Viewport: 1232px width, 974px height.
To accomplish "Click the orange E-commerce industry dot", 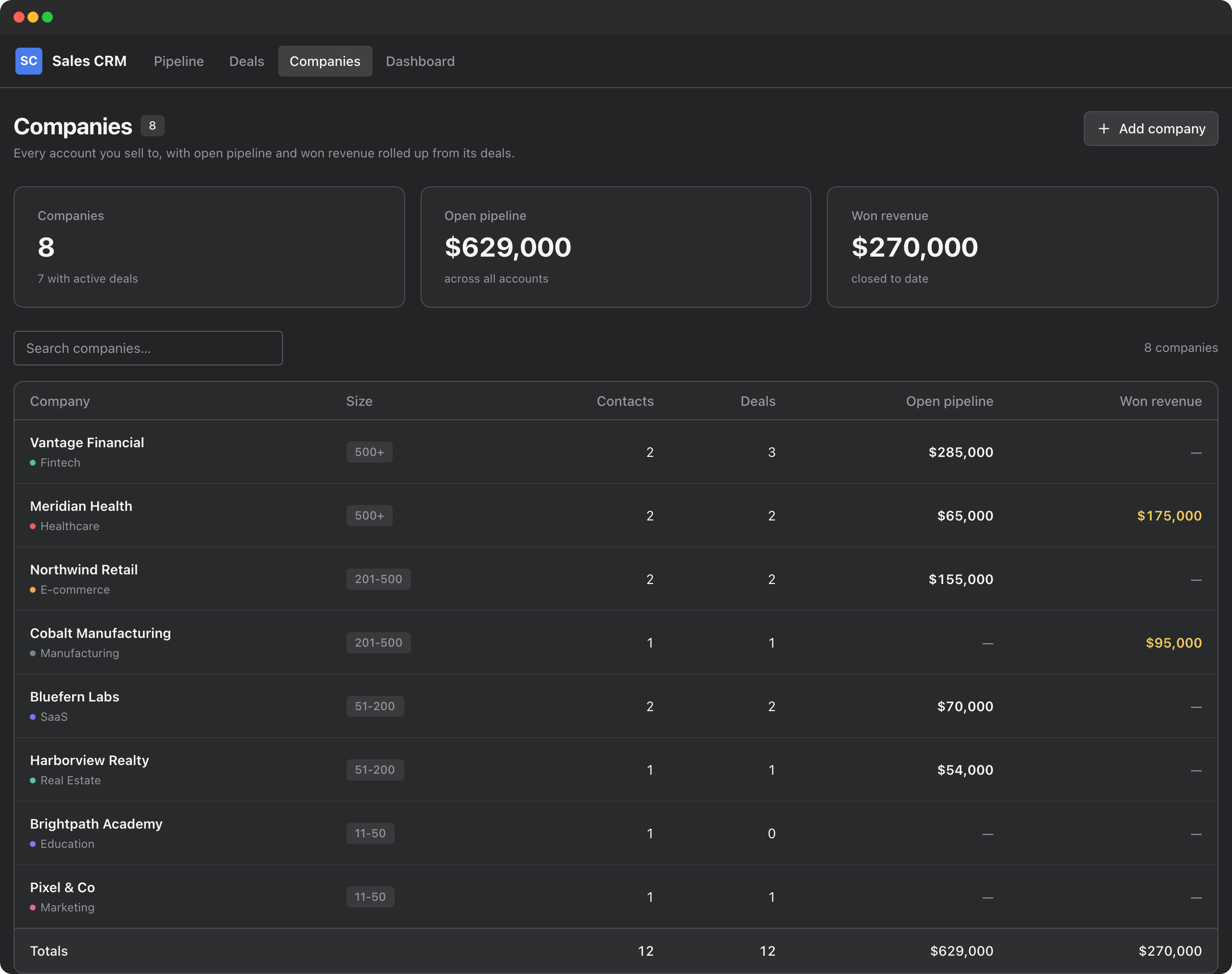I will (x=33, y=590).
